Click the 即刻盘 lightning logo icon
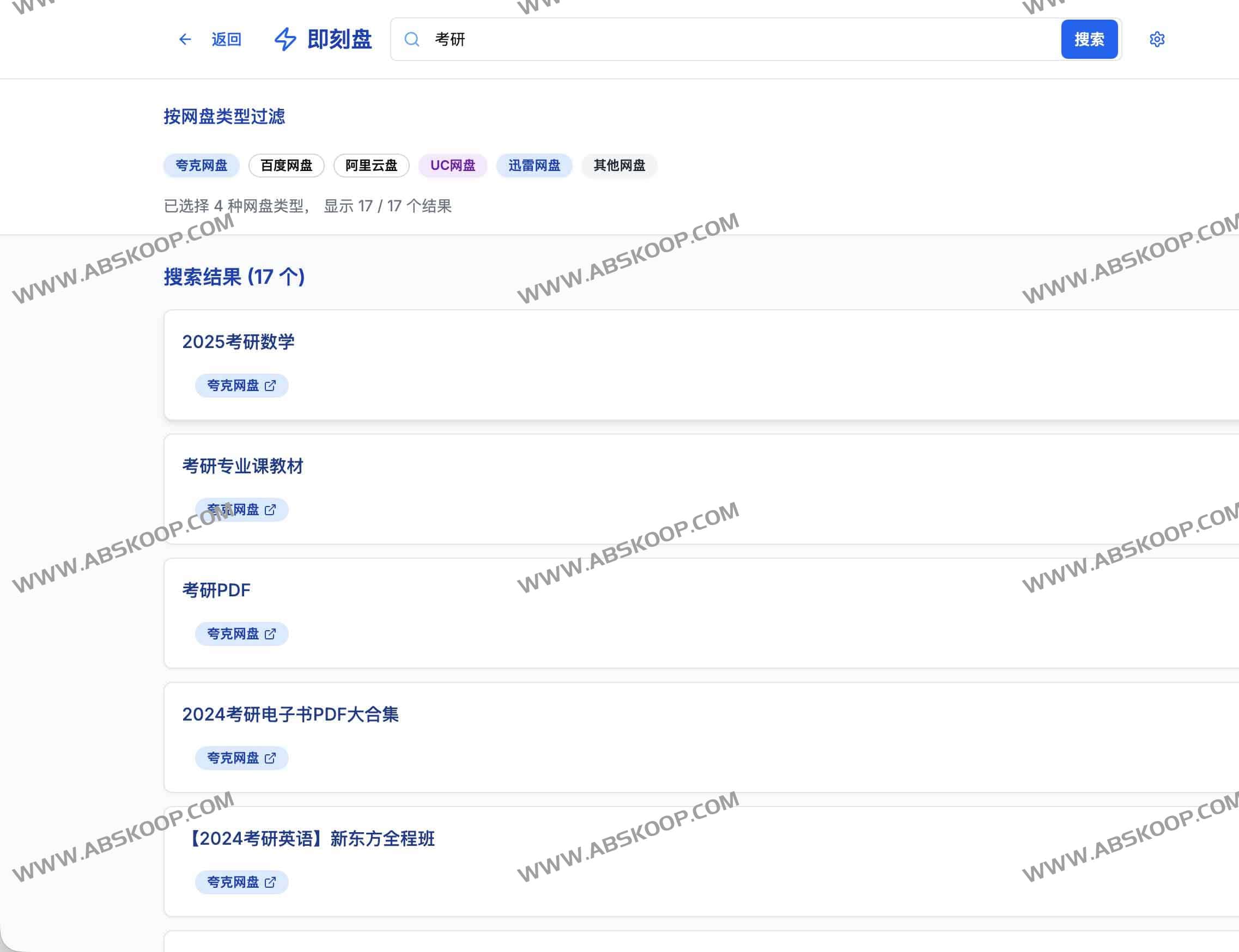 [x=285, y=39]
